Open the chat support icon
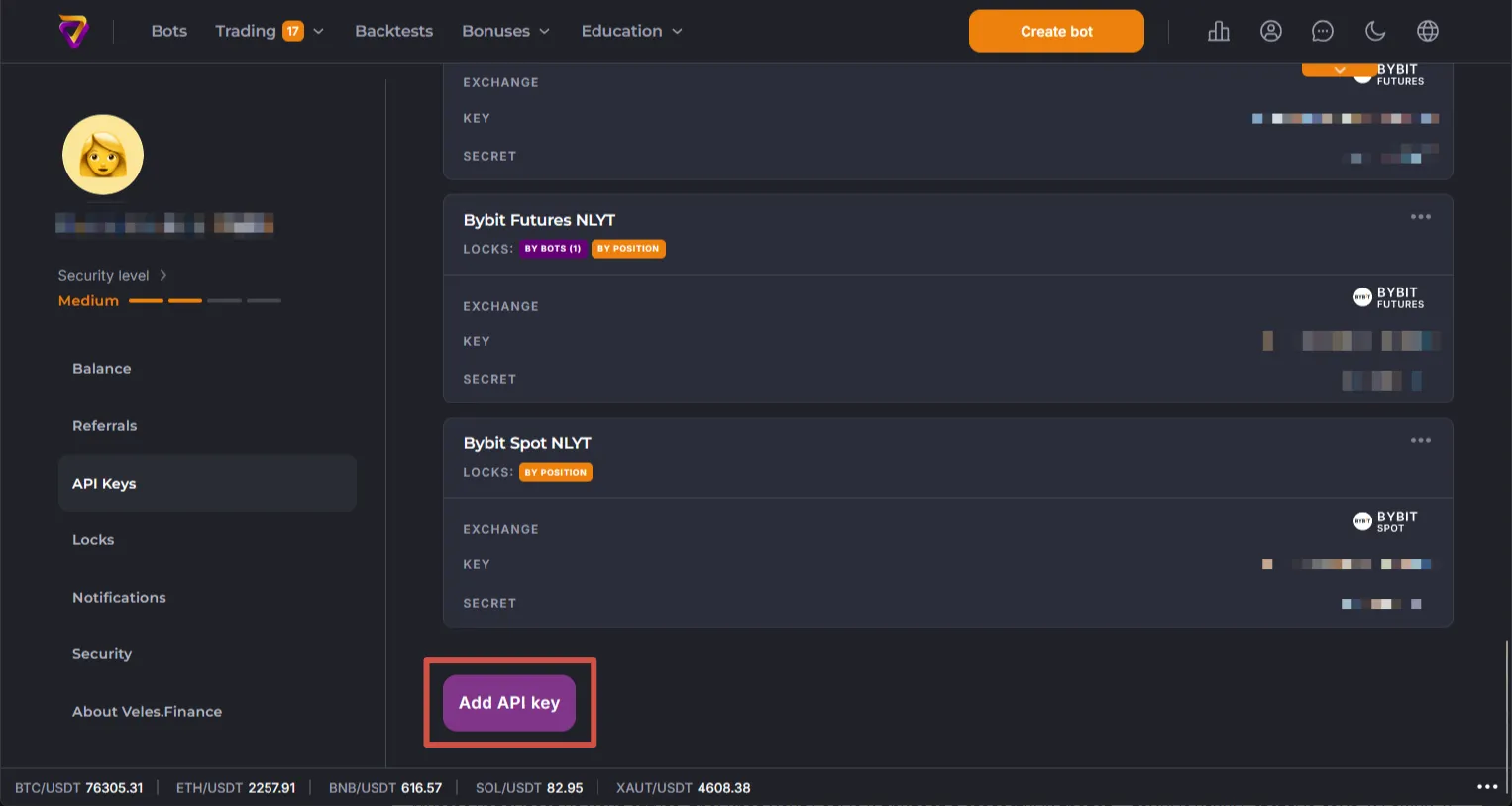The image size is (1512, 806). click(x=1323, y=31)
